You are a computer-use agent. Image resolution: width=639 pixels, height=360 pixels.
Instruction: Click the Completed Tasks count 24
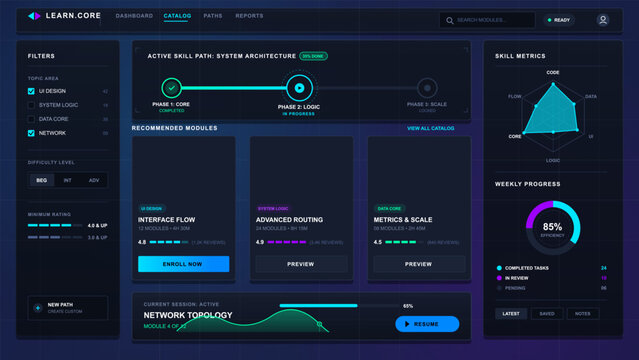click(604, 268)
